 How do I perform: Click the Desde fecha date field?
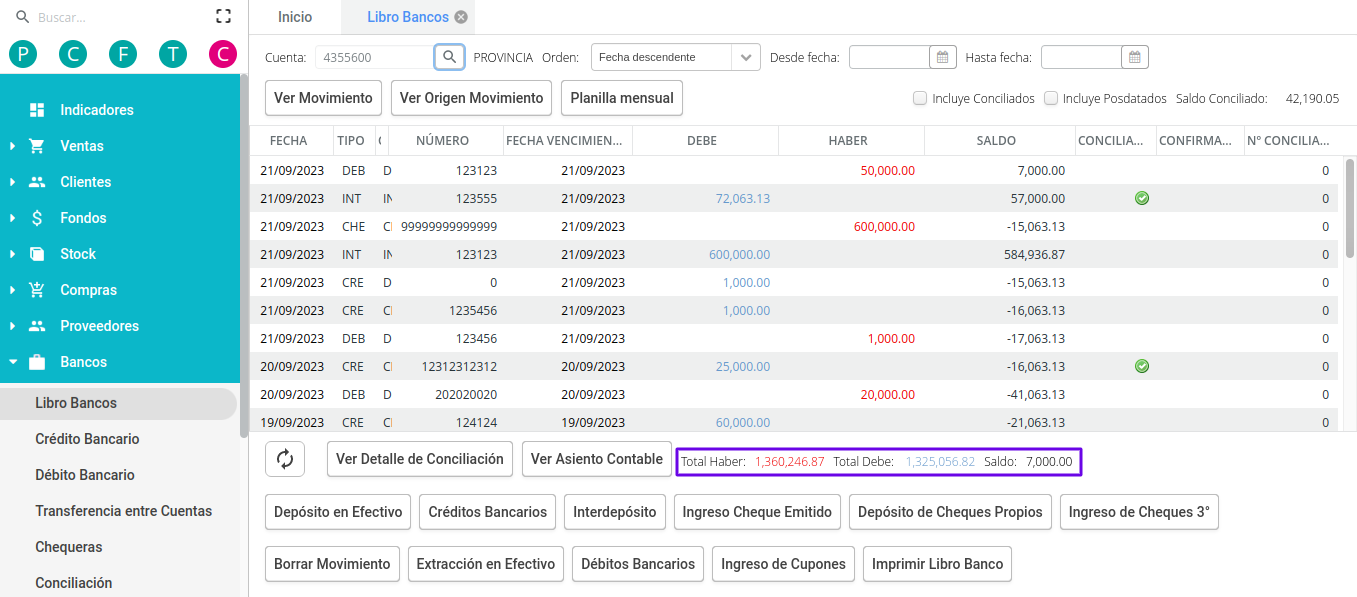pyautogui.click(x=889, y=57)
